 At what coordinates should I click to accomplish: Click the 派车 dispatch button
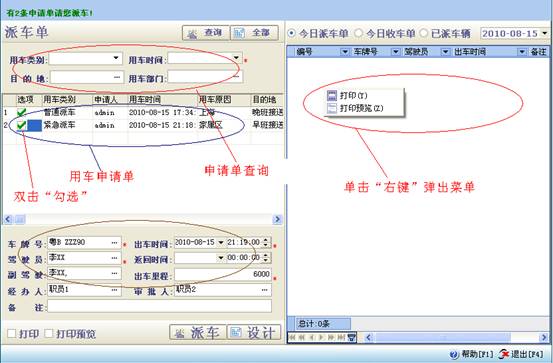tap(198, 332)
